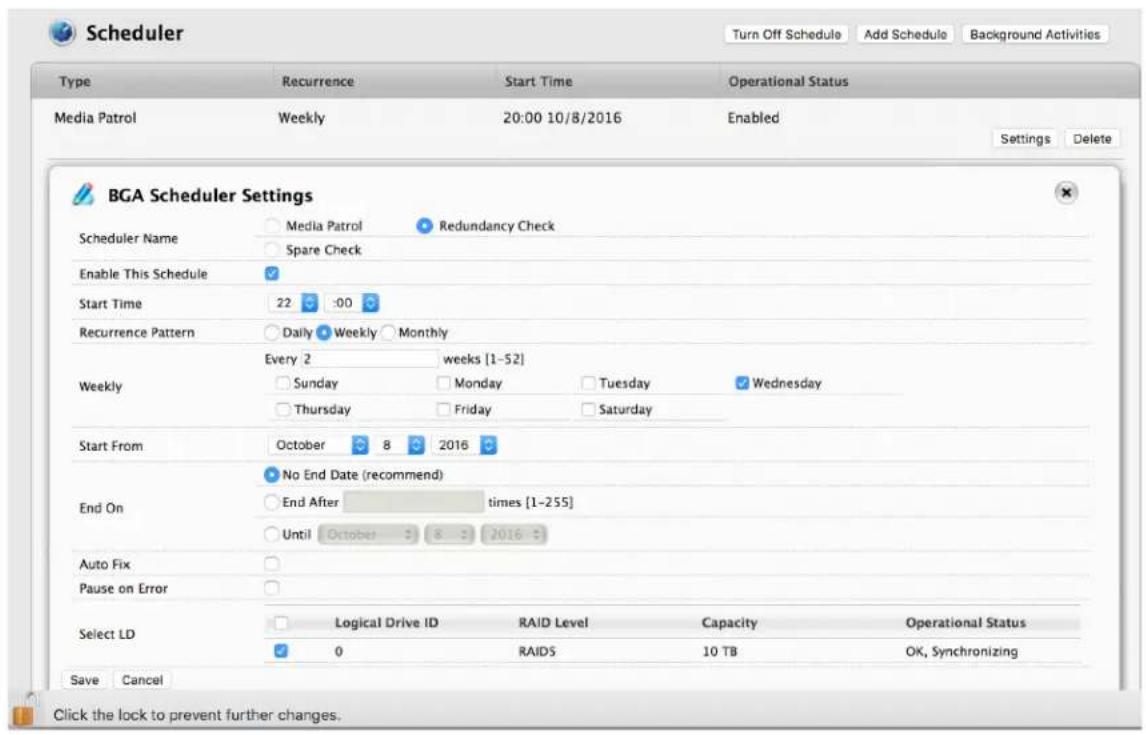The image size is (1146, 735).
Task: Open the Until month dropdown
Action: coord(368,534)
